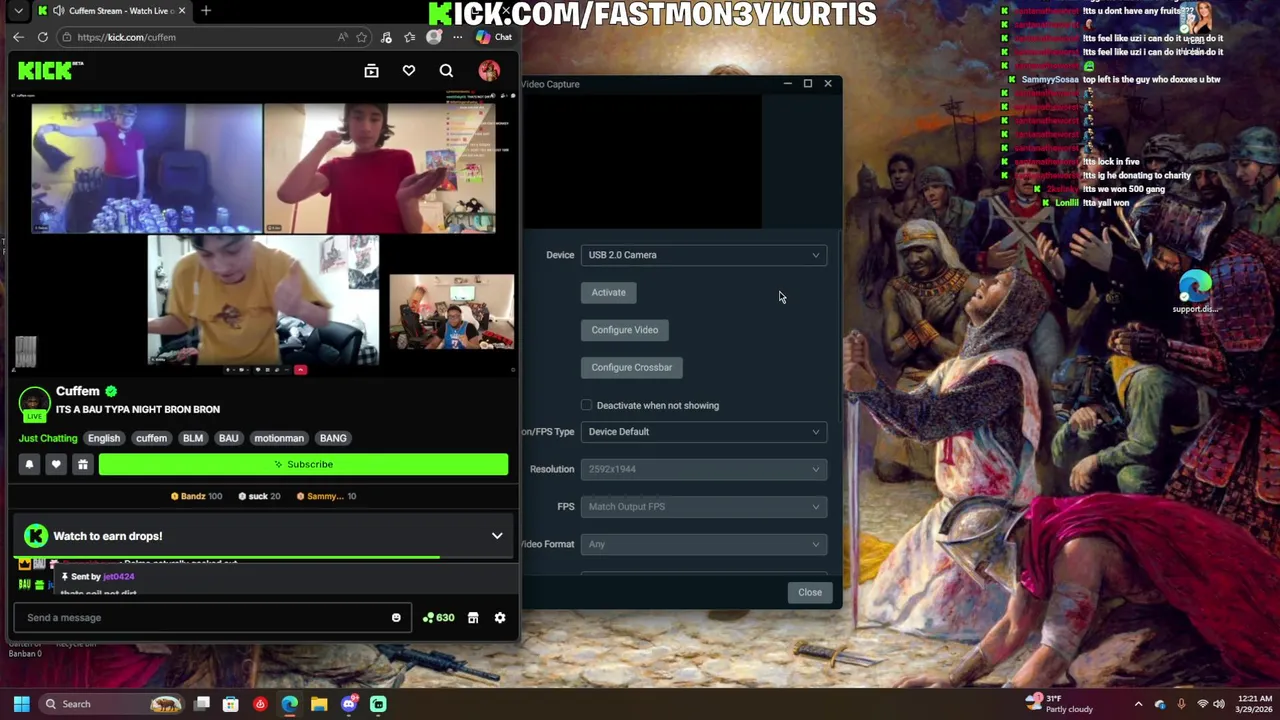Image resolution: width=1280 pixels, height=720 pixels.
Task: Open jet0424 pinned message sender
Action: [118, 577]
